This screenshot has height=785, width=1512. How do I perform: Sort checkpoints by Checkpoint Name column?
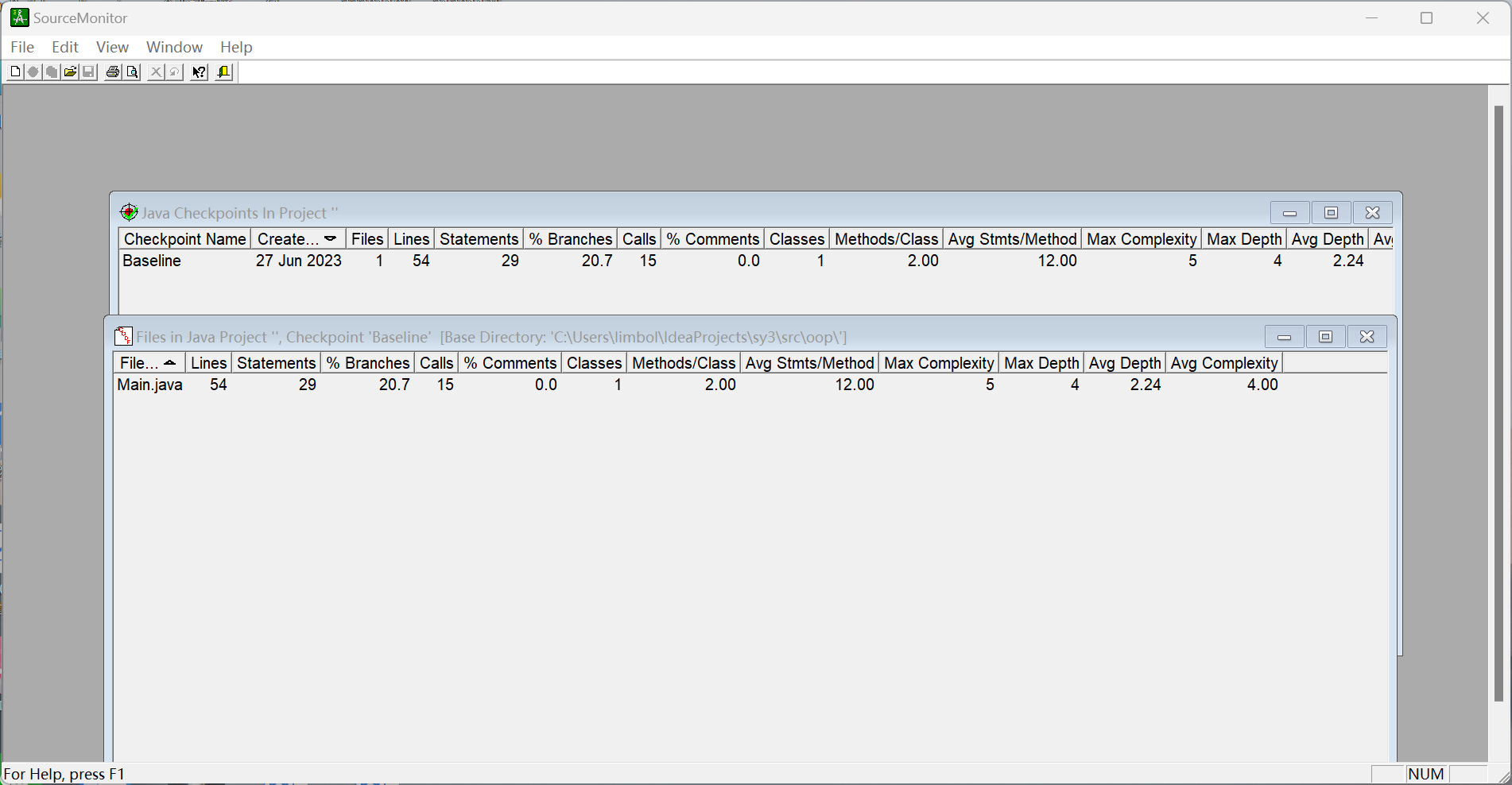tap(185, 239)
